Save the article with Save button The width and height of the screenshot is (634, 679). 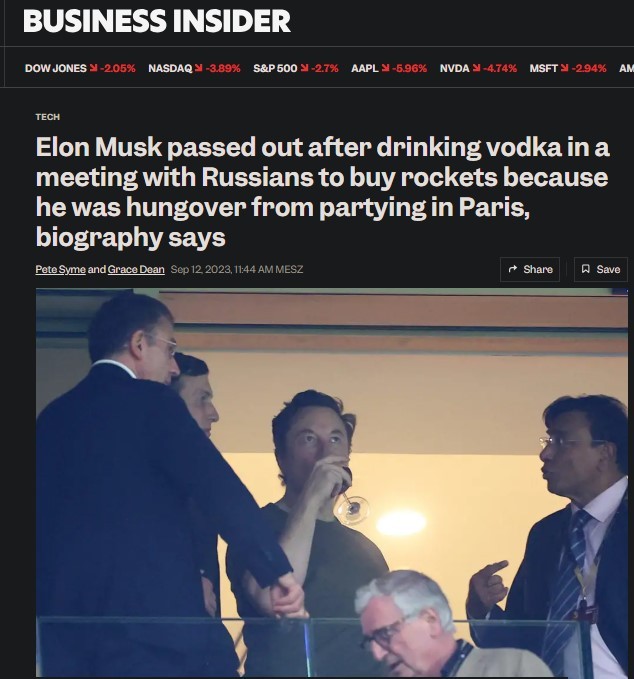(601, 269)
